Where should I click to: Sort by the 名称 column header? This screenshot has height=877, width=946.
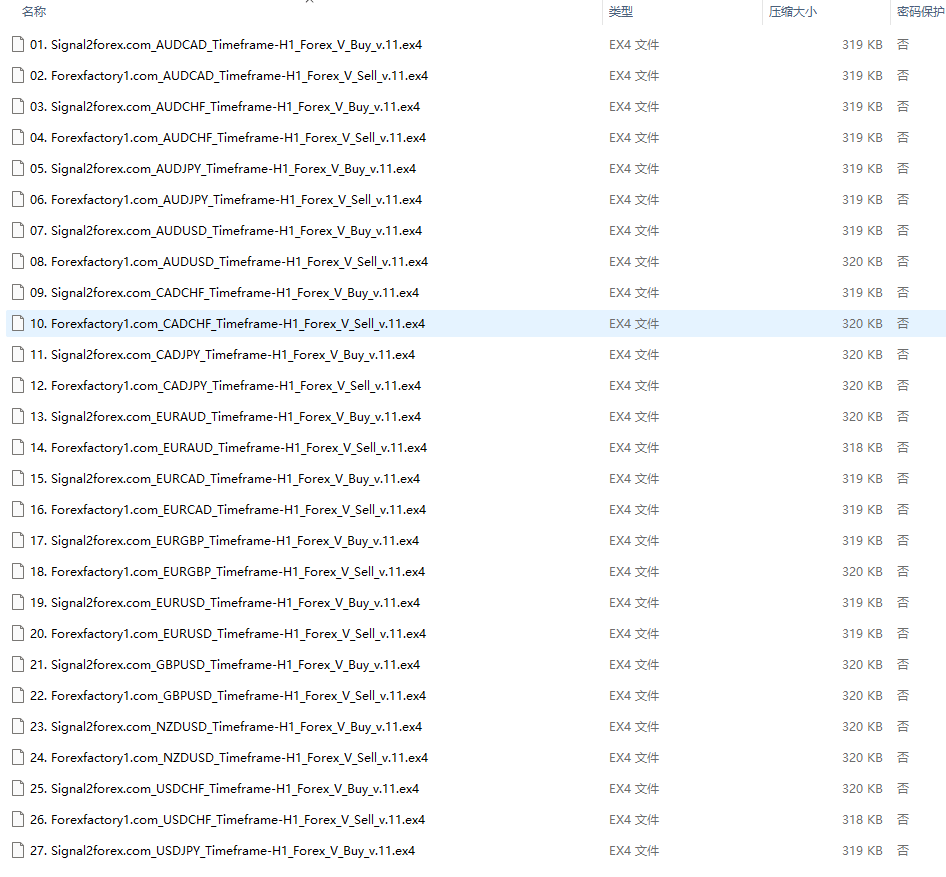(34, 11)
